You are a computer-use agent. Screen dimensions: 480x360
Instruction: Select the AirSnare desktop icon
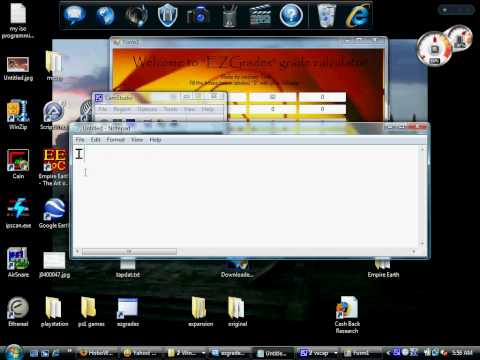pyautogui.click(x=18, y=263)
